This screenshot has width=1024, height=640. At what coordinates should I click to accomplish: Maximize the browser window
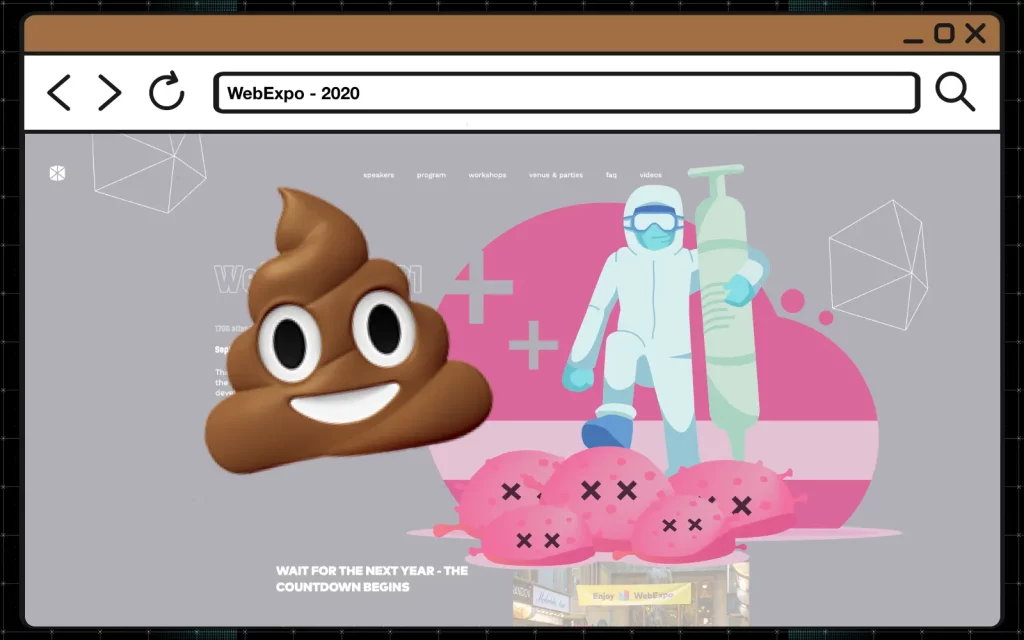click(944, 35)
